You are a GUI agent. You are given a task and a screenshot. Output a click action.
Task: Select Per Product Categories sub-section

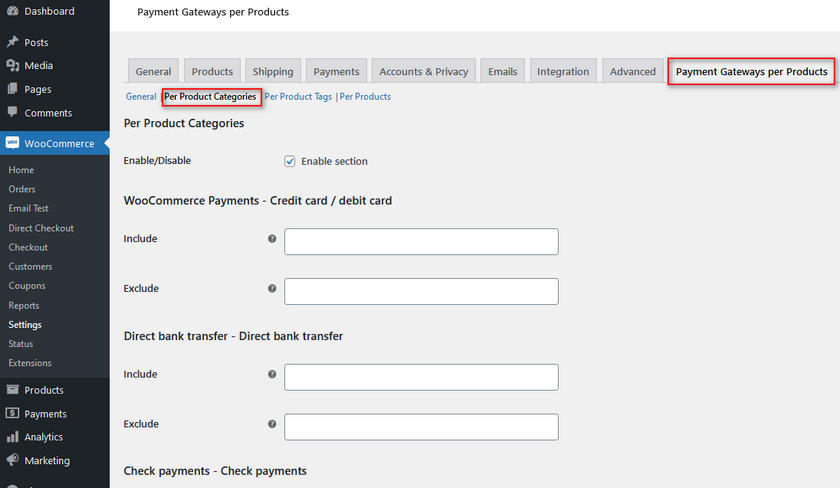click(x=210, y=96)
